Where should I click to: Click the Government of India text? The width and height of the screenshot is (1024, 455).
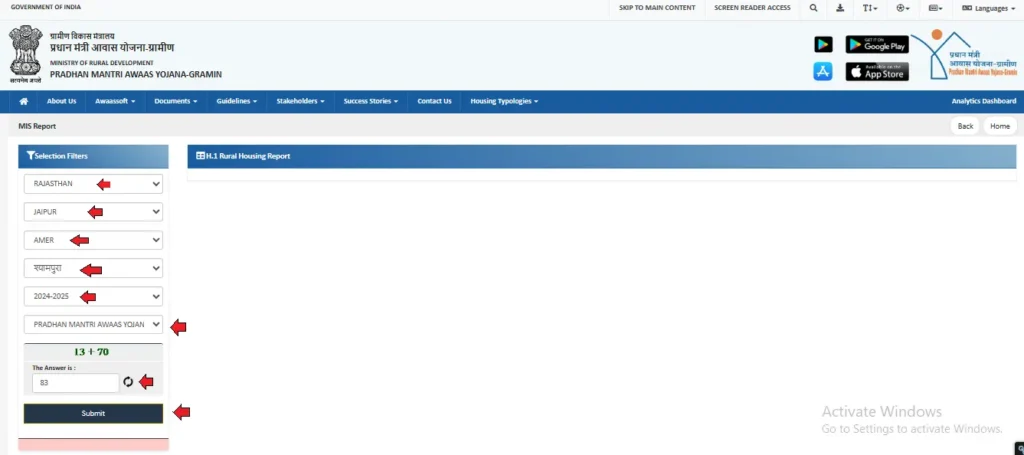coord(46,7)
